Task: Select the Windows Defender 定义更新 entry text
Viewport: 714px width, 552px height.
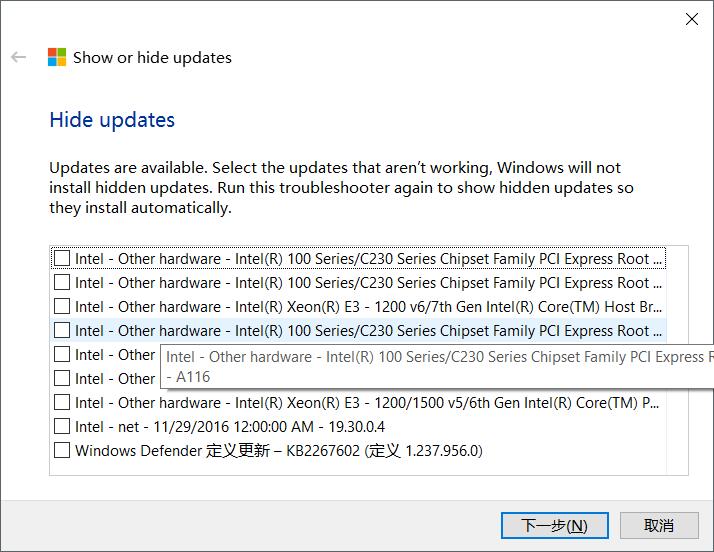Action: (x=278, y=451)
